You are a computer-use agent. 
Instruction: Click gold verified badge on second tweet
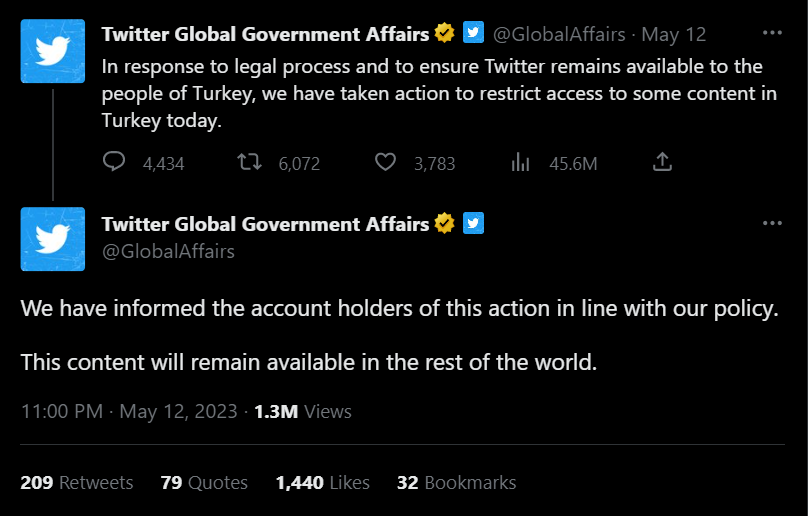445,223
